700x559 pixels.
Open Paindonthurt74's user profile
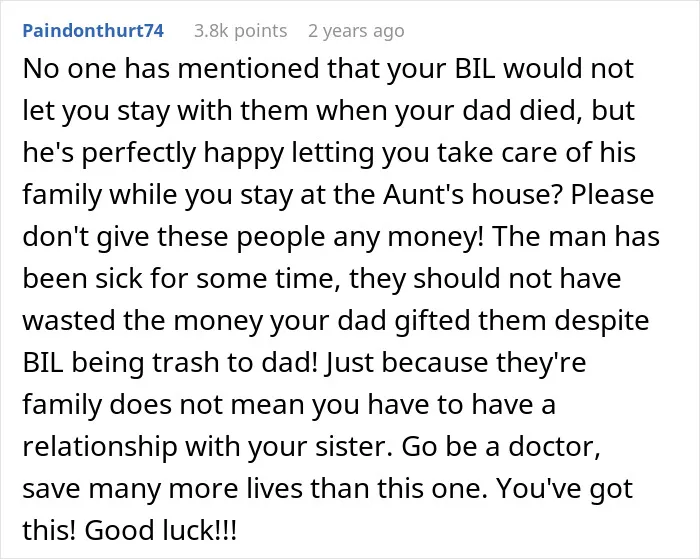93,30
